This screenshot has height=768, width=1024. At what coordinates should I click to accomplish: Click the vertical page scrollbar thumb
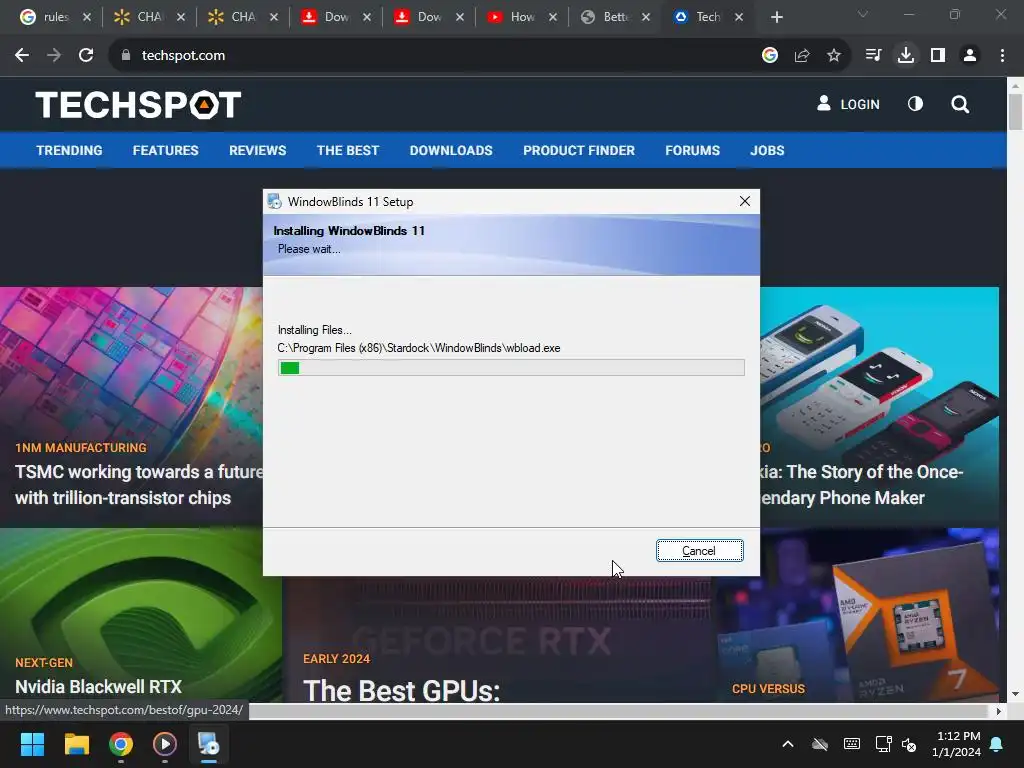coord(1016,112)
